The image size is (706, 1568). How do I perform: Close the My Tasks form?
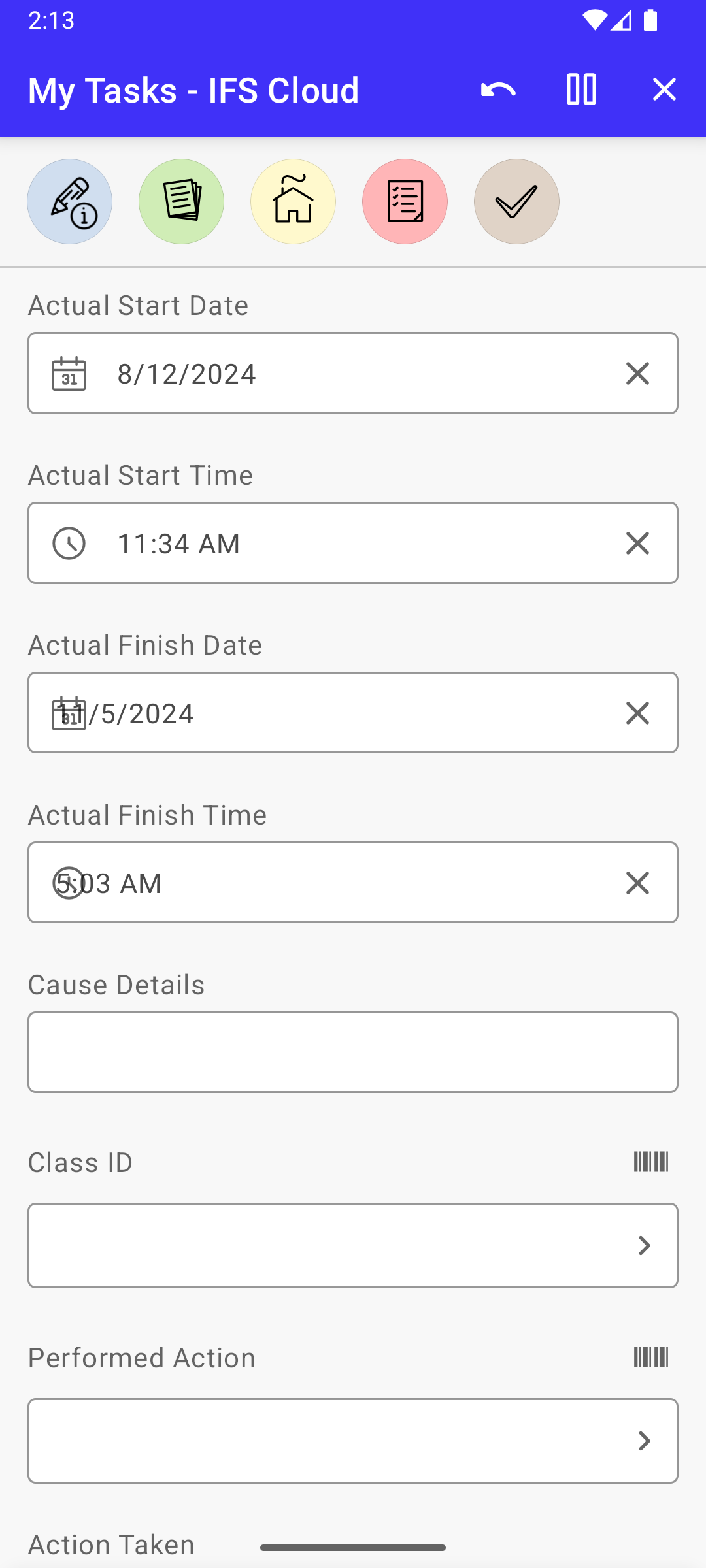tap(664, 90)
